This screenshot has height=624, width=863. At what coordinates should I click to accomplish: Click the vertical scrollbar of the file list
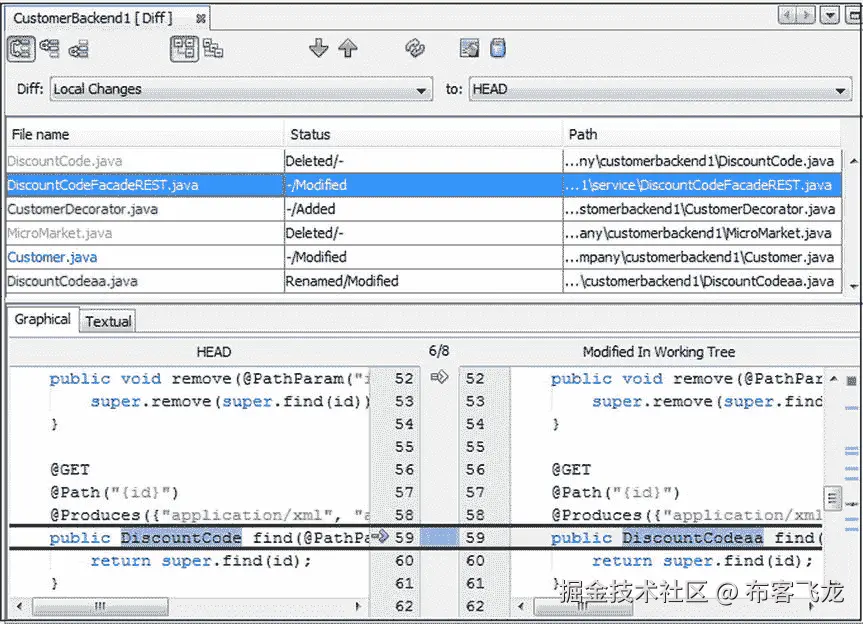coord(853,220)
